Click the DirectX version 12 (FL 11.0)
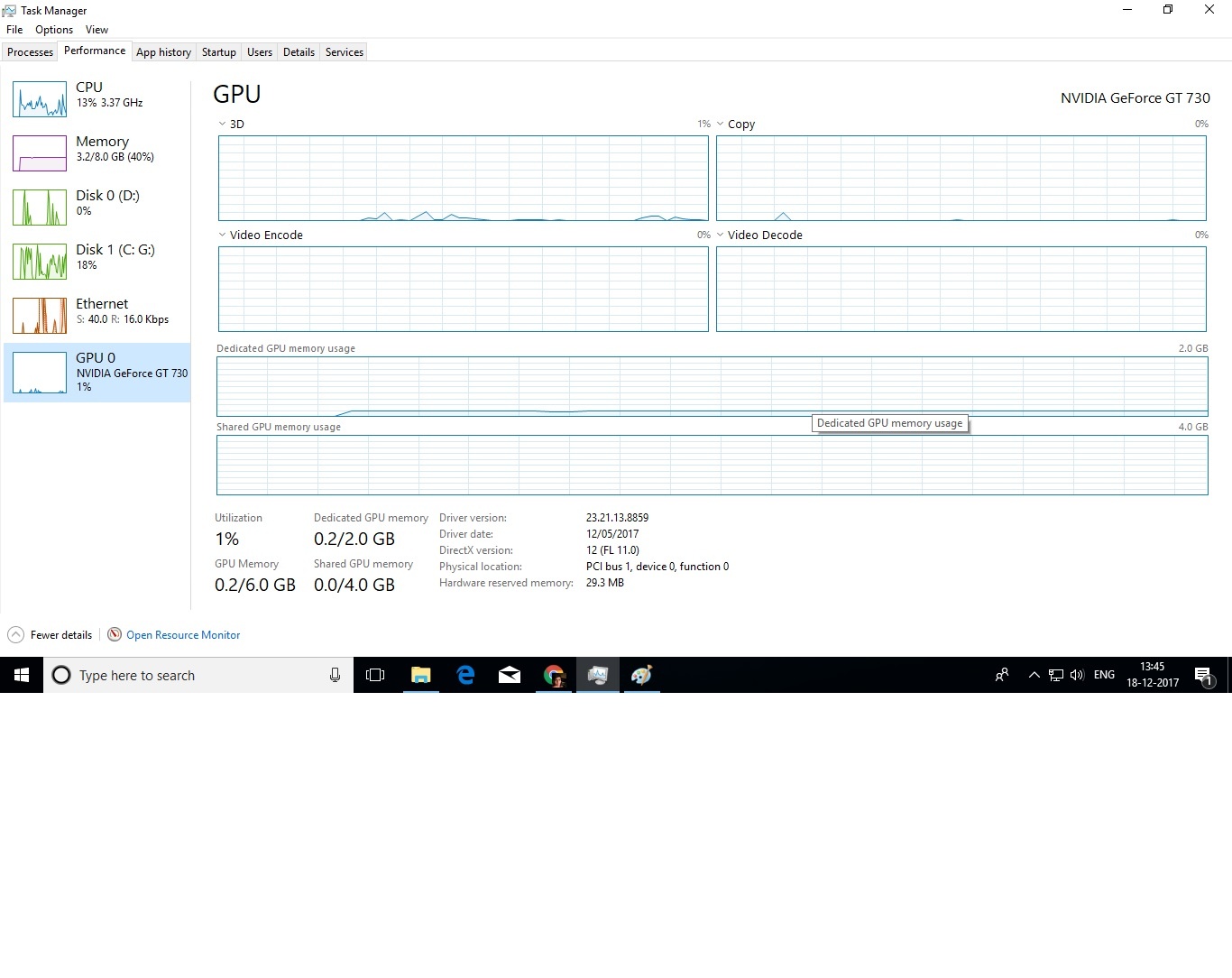The width and height of the screenshot is (1232, 978). tap(612, 550)
